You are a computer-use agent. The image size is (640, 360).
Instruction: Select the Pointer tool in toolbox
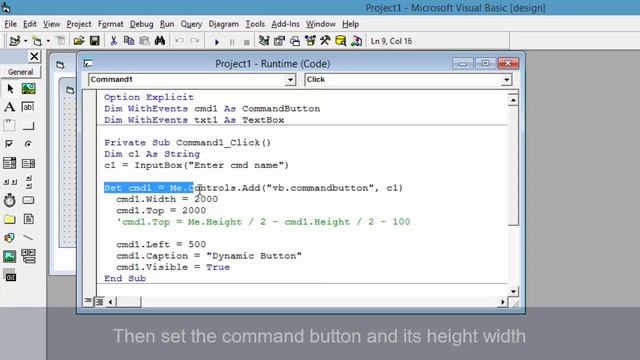pyautogui.click(x=10, y=88)
